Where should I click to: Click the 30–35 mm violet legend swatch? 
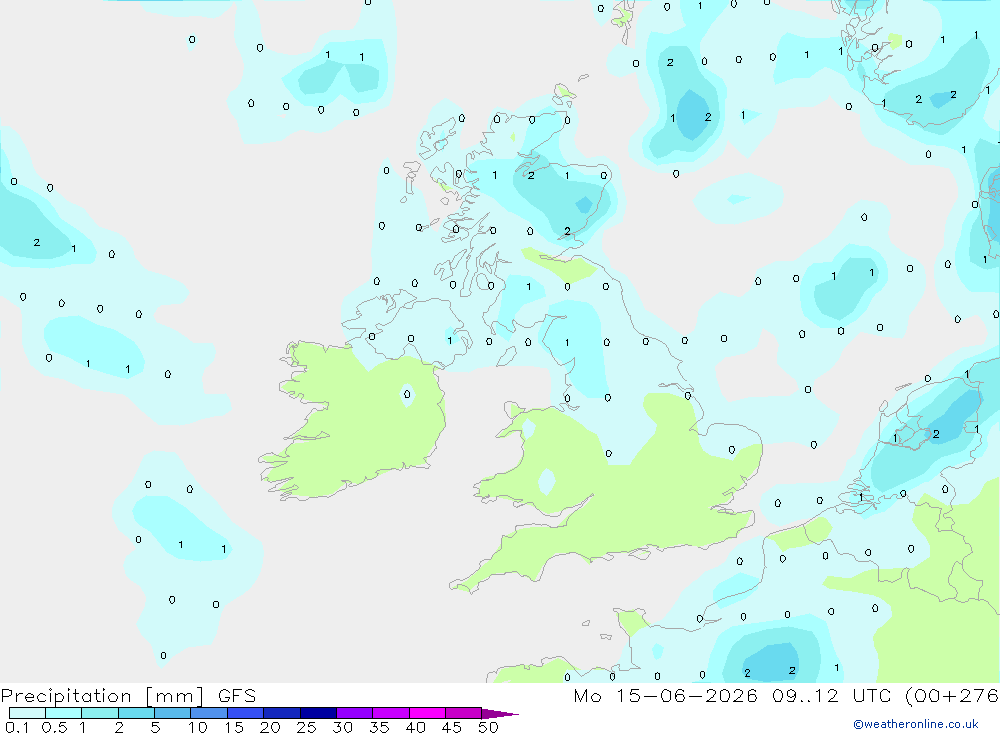click(355, 713)
